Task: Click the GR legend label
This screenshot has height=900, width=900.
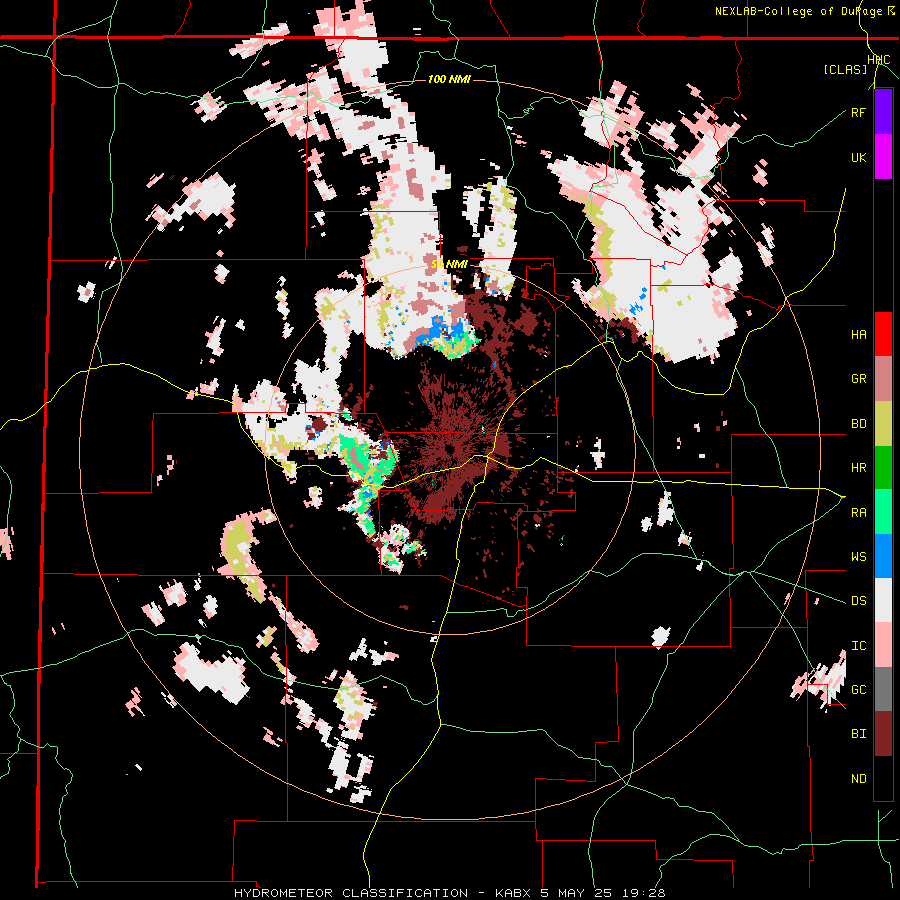Action: [858, 379]
